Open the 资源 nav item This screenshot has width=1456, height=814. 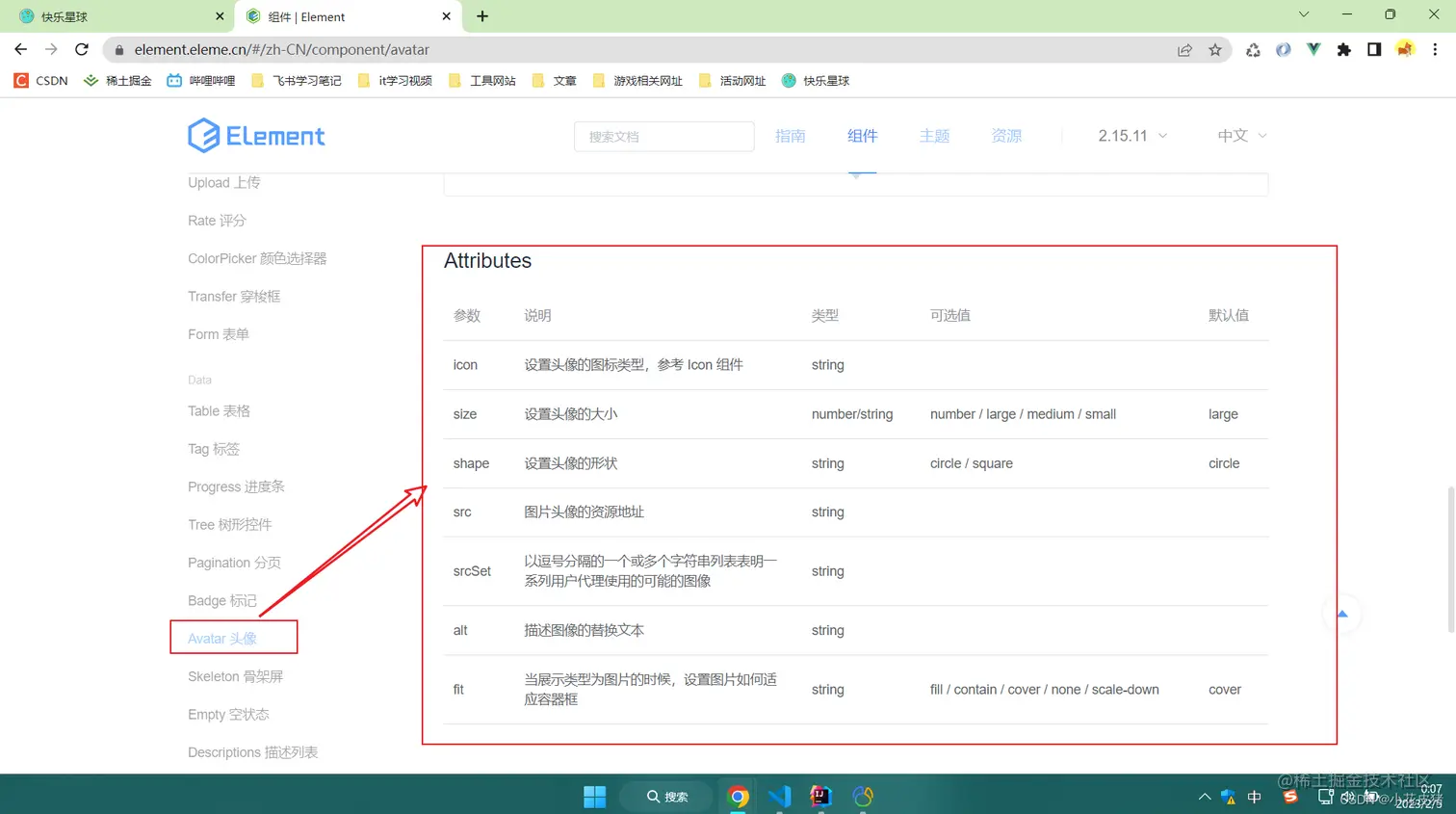click(1006, 136)
